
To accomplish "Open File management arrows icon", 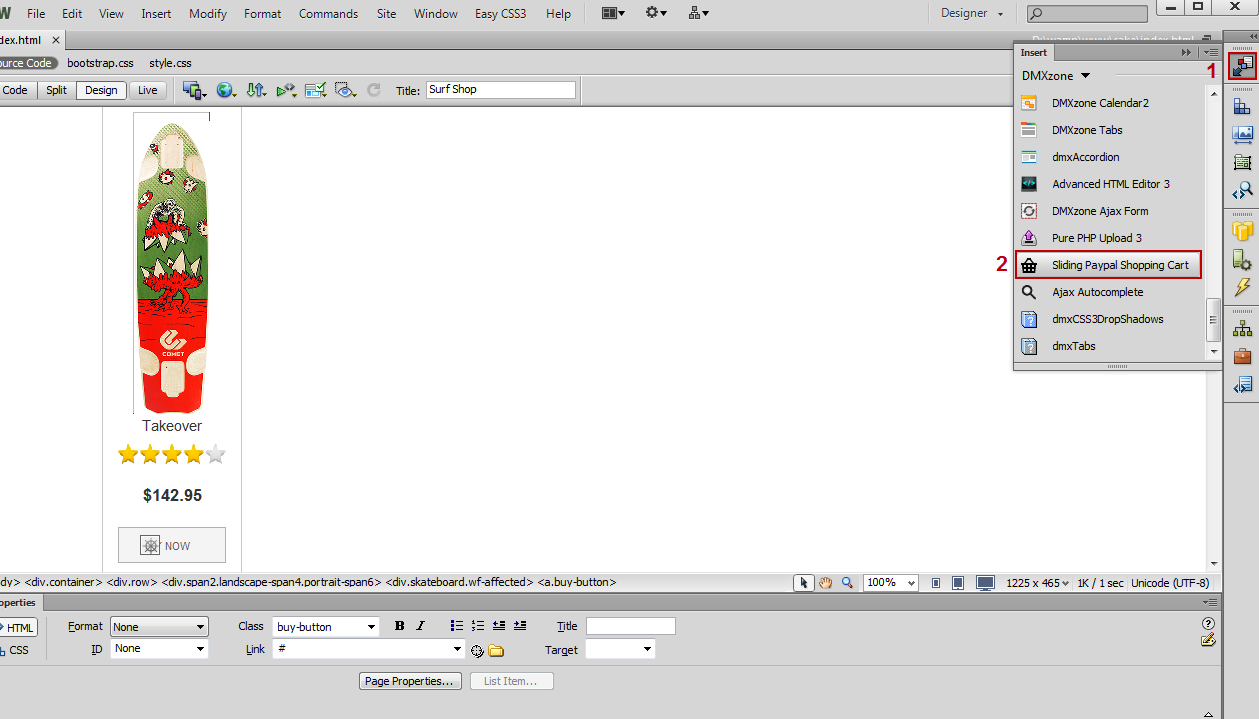I will point(256,90).
